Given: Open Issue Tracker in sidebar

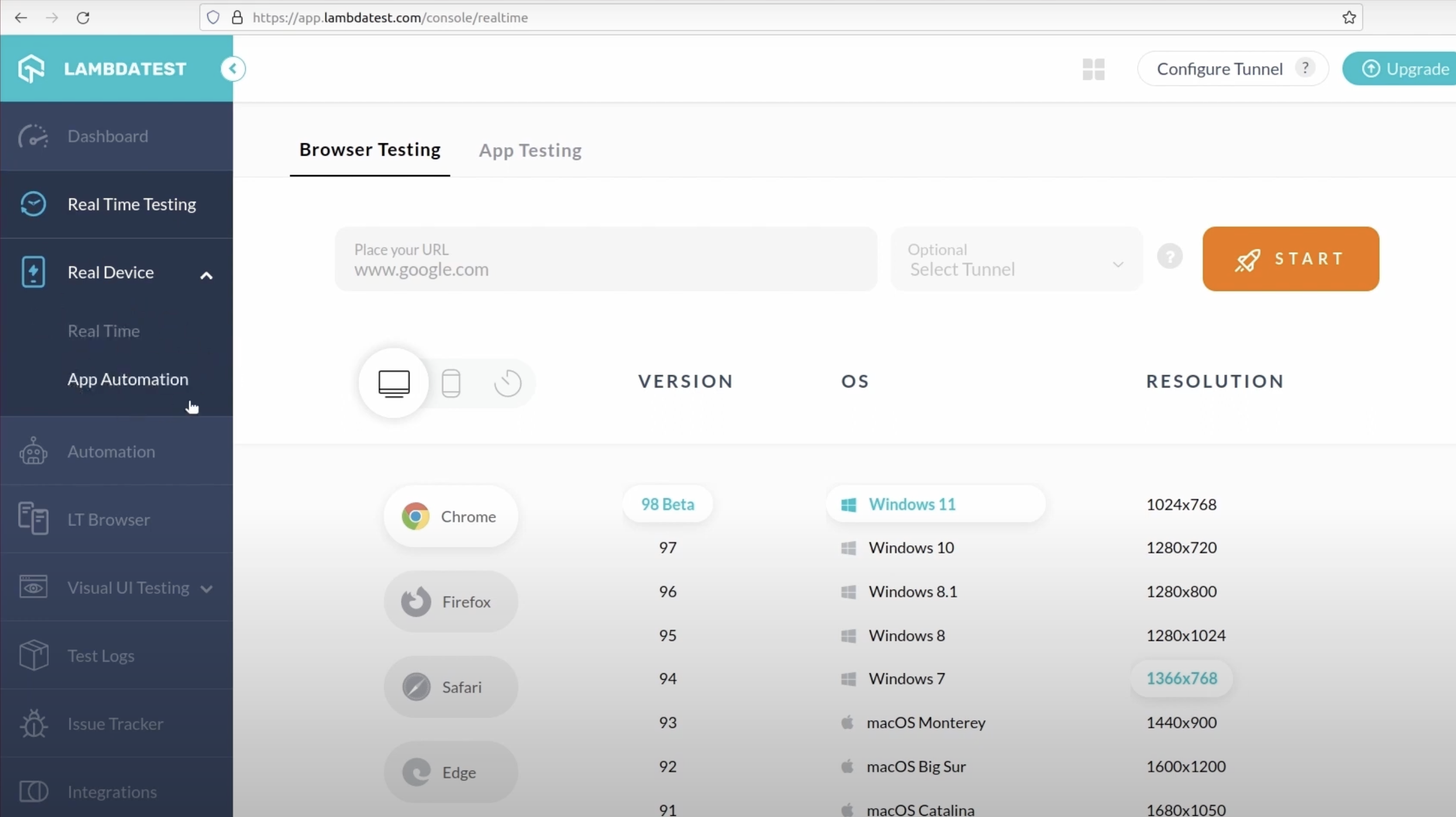Looking at the screenshot, I should [116, 723].
